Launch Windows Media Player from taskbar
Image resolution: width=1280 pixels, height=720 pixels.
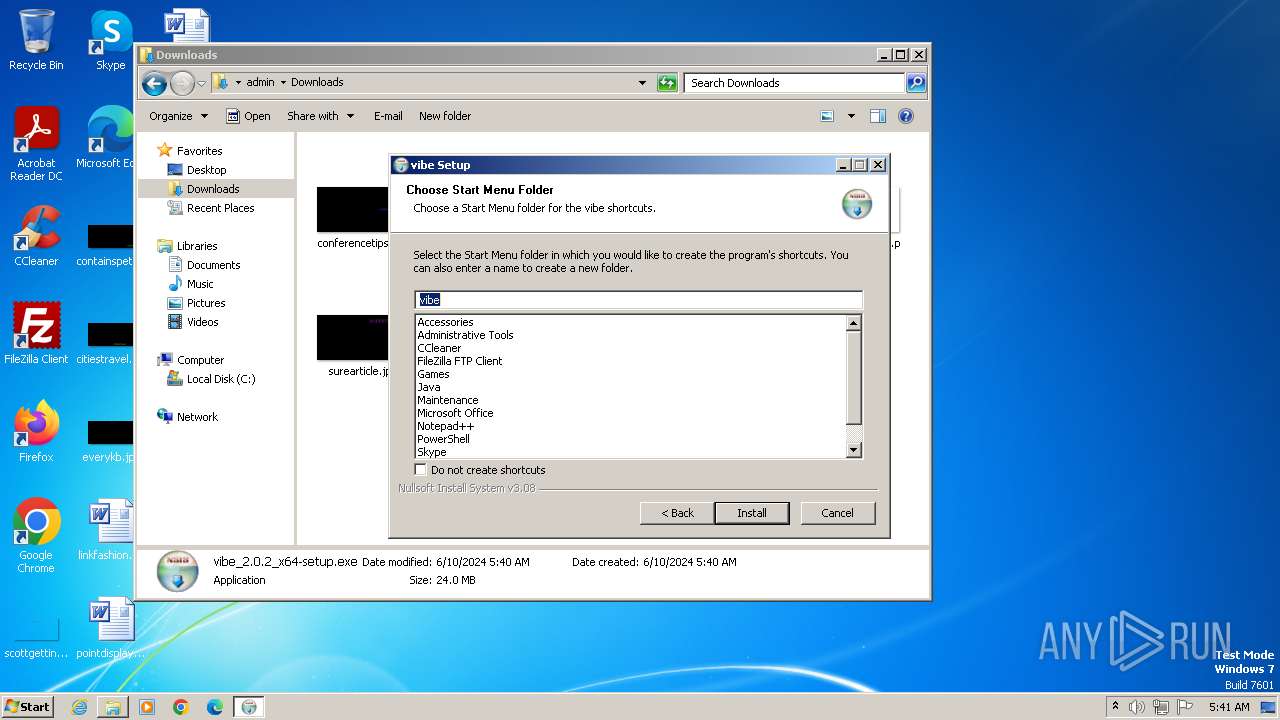point(147,707)
